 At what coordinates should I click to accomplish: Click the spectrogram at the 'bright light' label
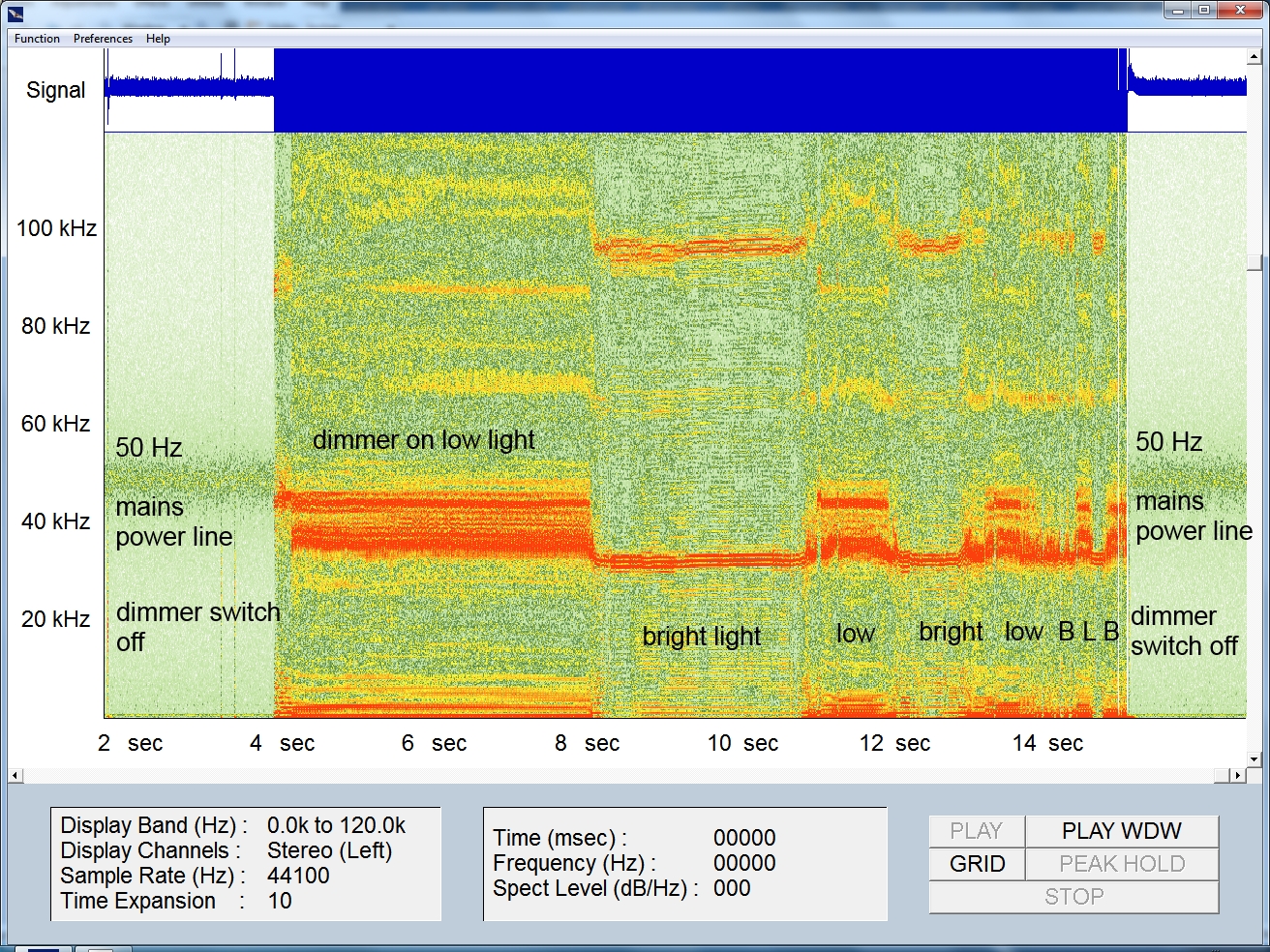pyautogui.click(x=701, y=636)
